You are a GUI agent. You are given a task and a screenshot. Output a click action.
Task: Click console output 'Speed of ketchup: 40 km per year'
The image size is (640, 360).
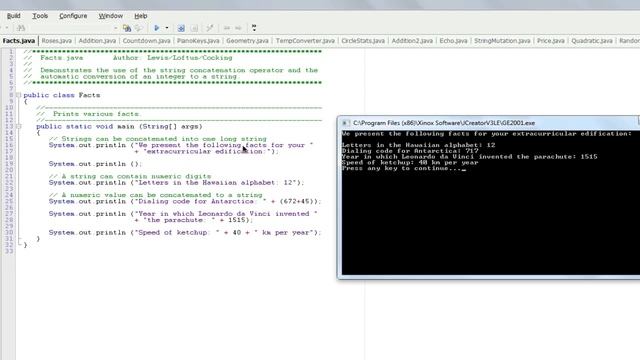point(410,162)
